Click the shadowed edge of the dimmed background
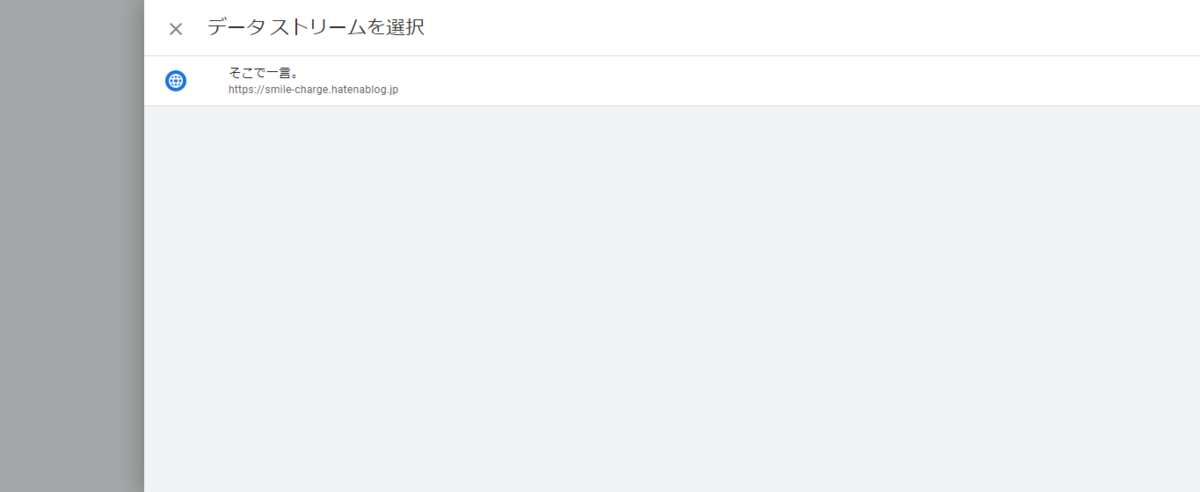The image size is (1200, 492). point(135,246)
